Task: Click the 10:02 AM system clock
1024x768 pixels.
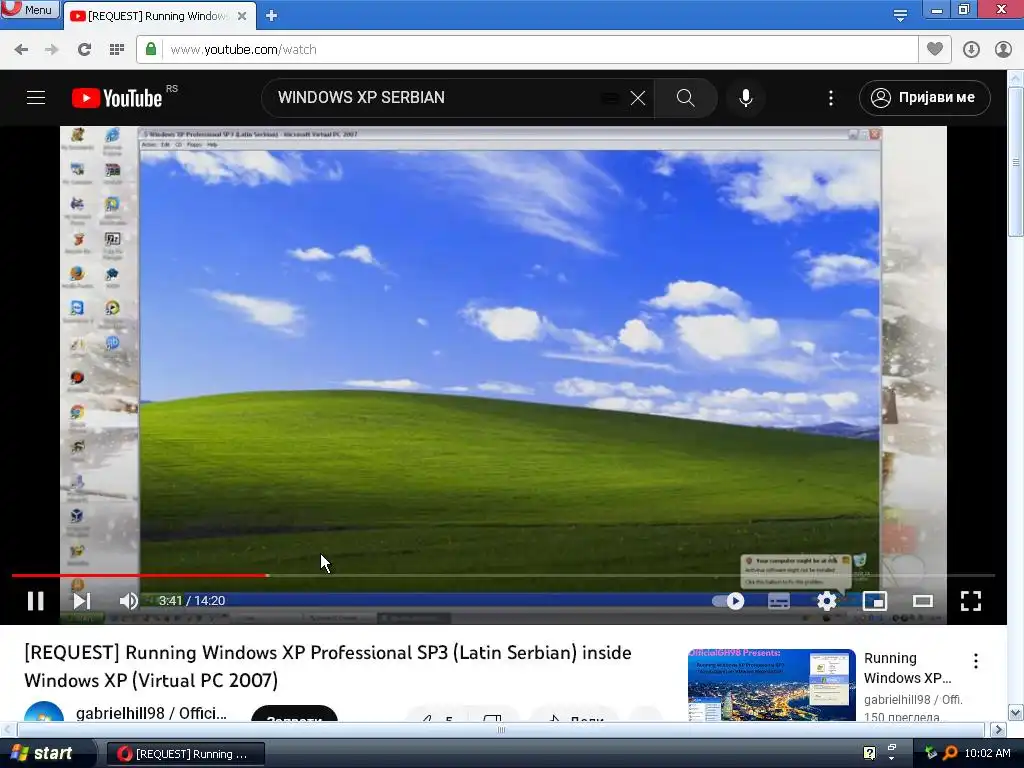Action: [x=987, y=753]
